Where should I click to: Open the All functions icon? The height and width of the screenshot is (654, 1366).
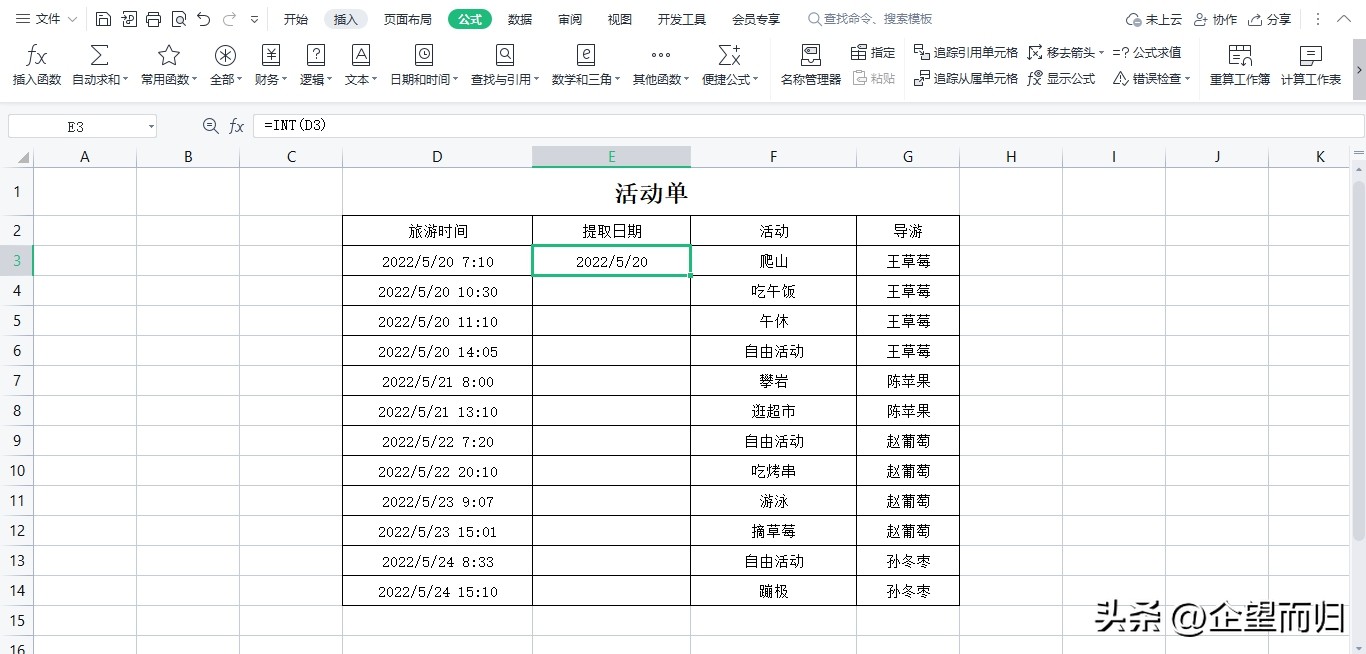point(226,56)
